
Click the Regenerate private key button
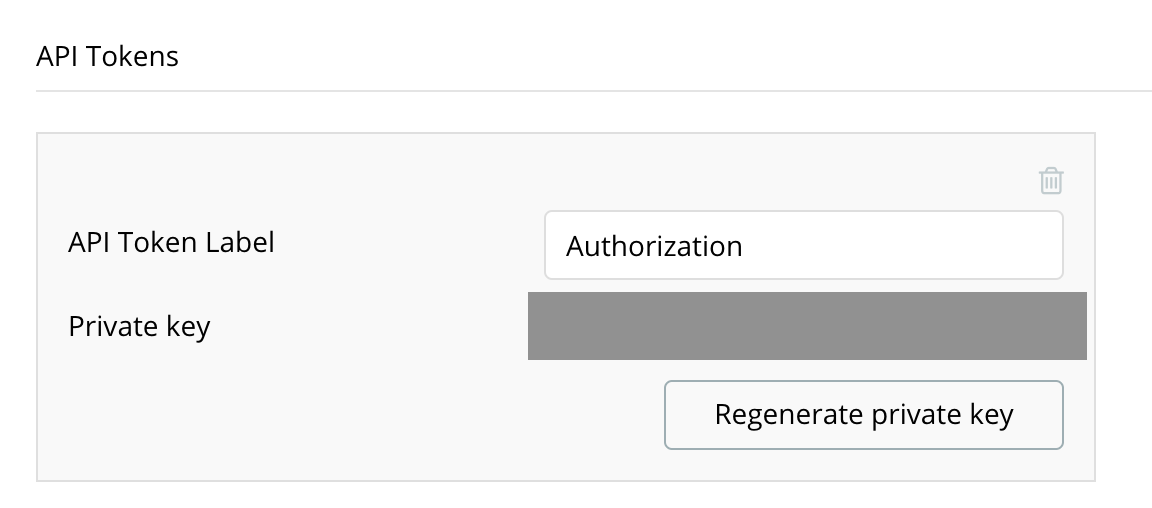pyautogui.click(x=863, y=415)
